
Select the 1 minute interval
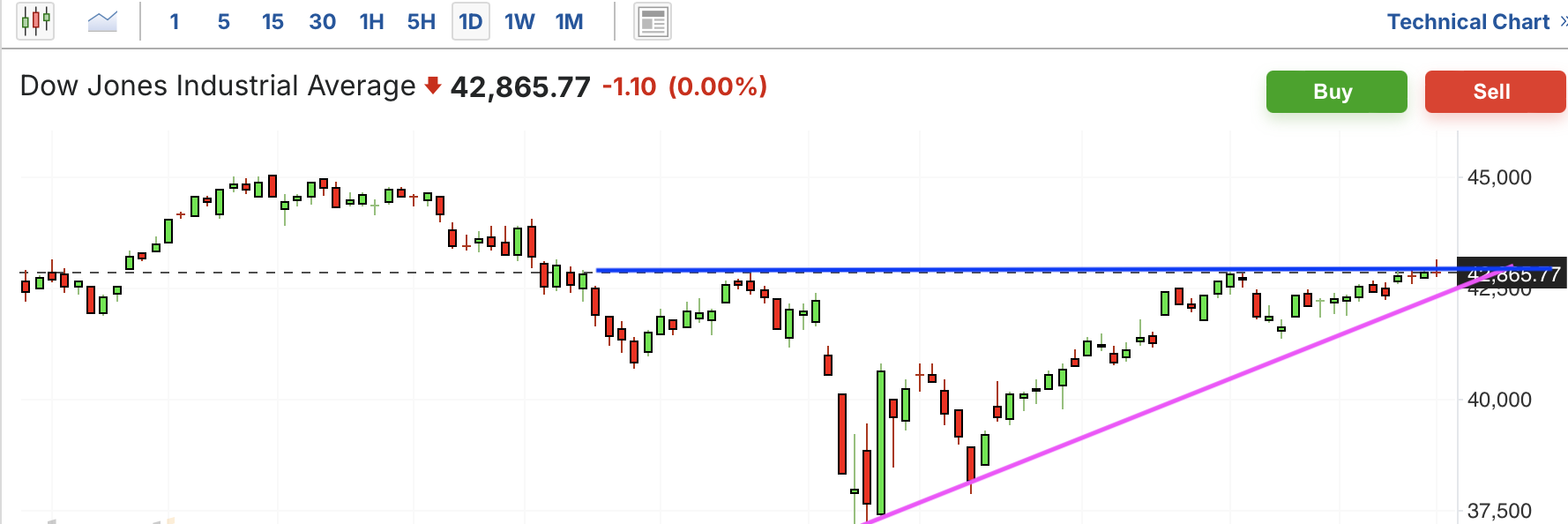[x=175, y=21]
